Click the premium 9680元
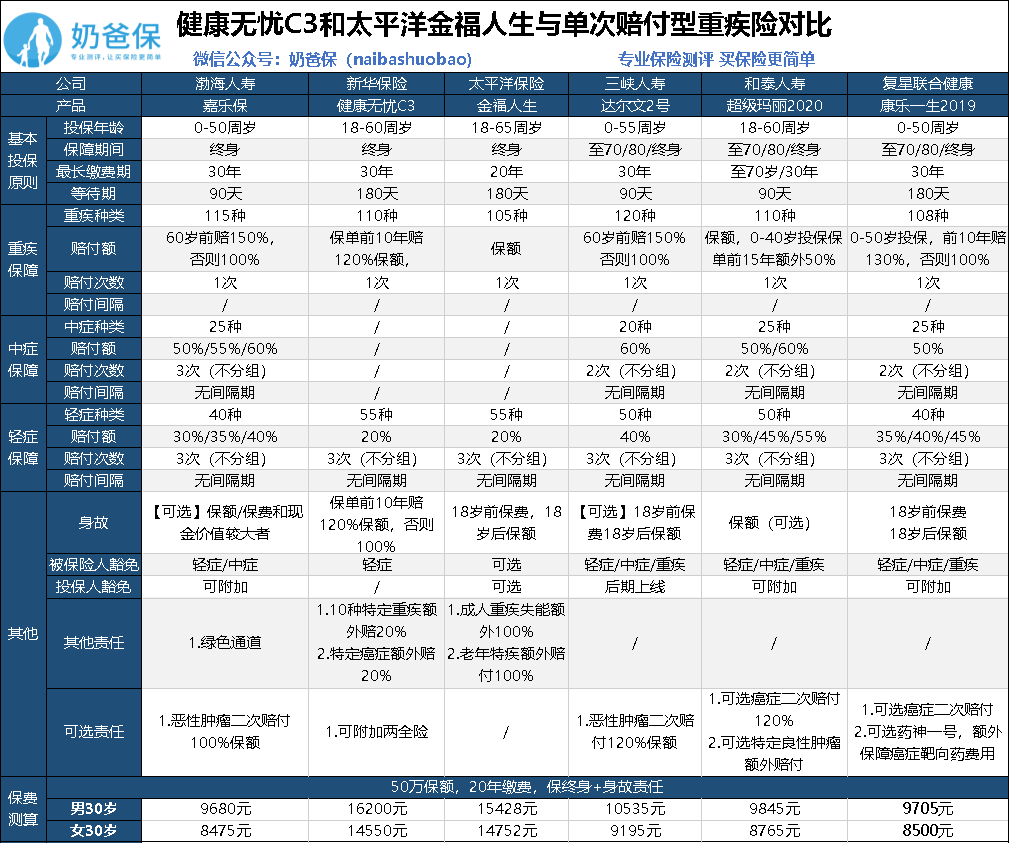Image resolution: width=1010 pixels, height=843 pixels. click(x=225, y=809)
